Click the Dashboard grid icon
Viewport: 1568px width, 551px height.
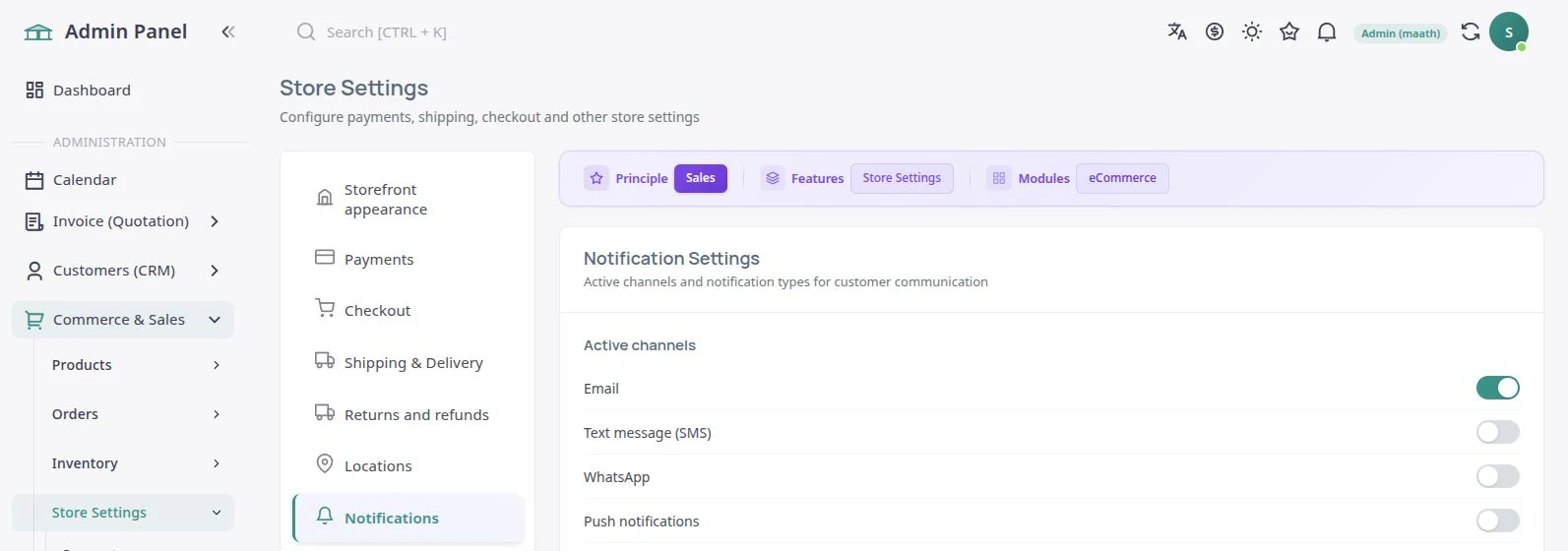(x=34, y=90)
